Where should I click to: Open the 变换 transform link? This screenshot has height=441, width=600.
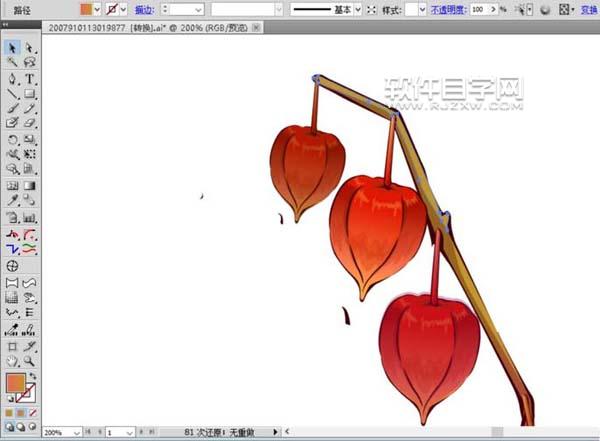coord(589,9)
